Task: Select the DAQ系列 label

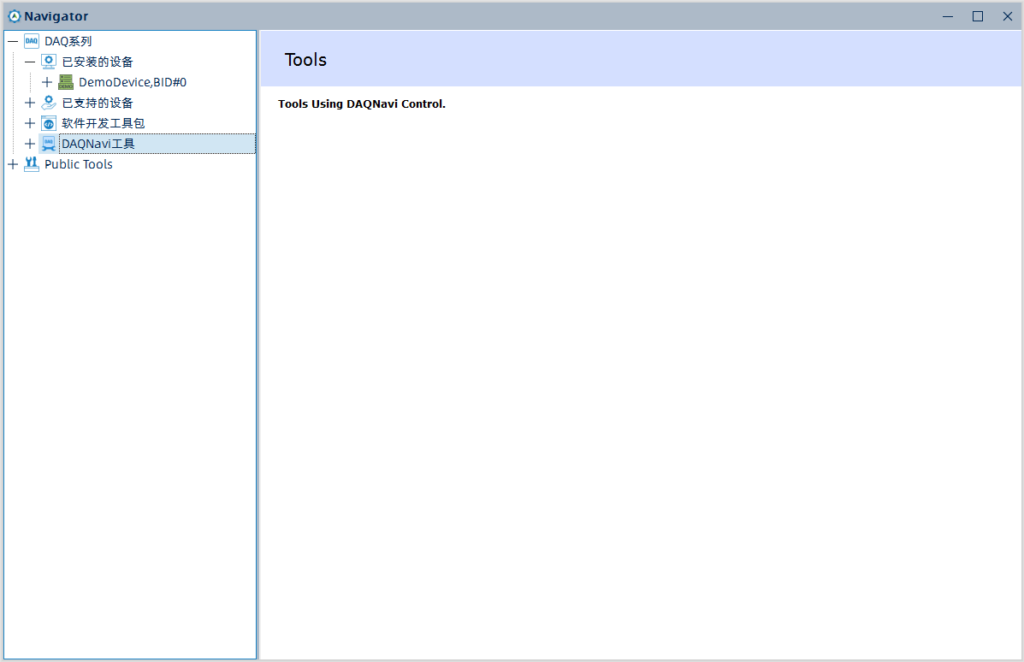Action: (x=68, y=41)
